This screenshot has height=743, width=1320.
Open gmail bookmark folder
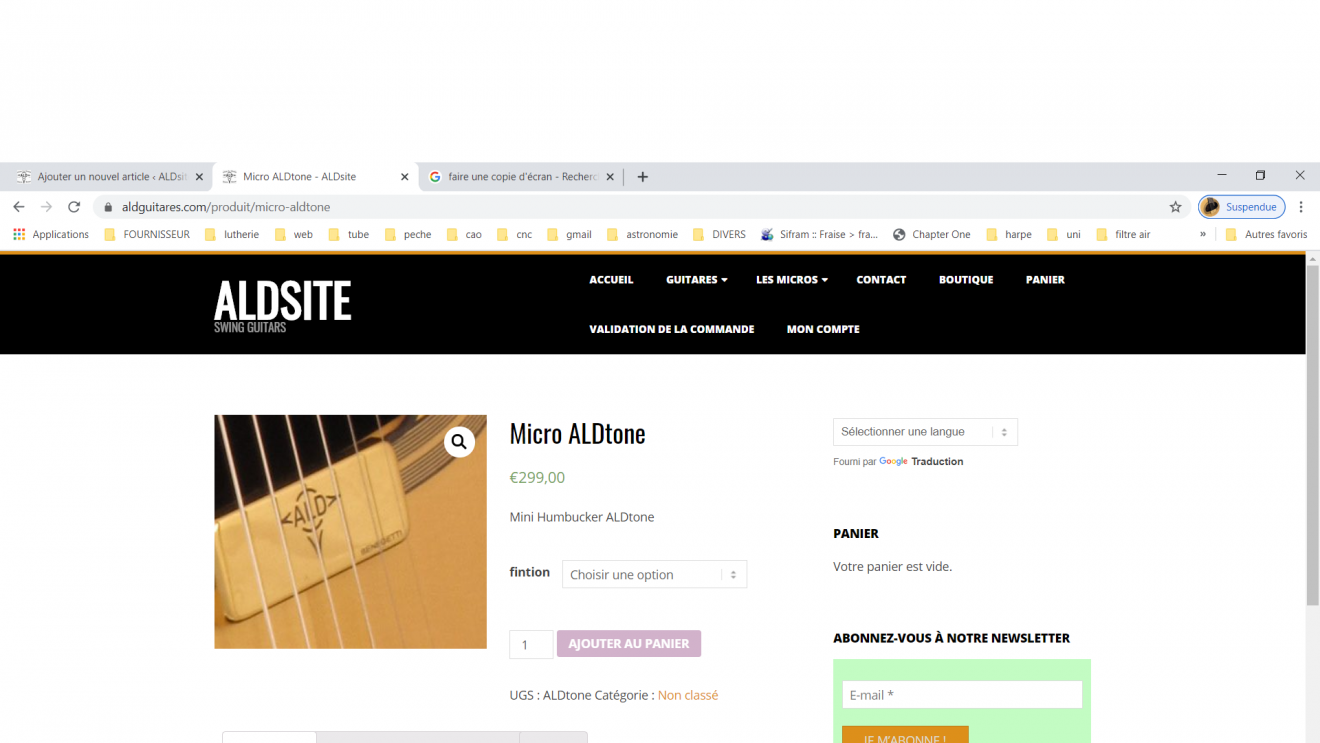coord(569,234)
